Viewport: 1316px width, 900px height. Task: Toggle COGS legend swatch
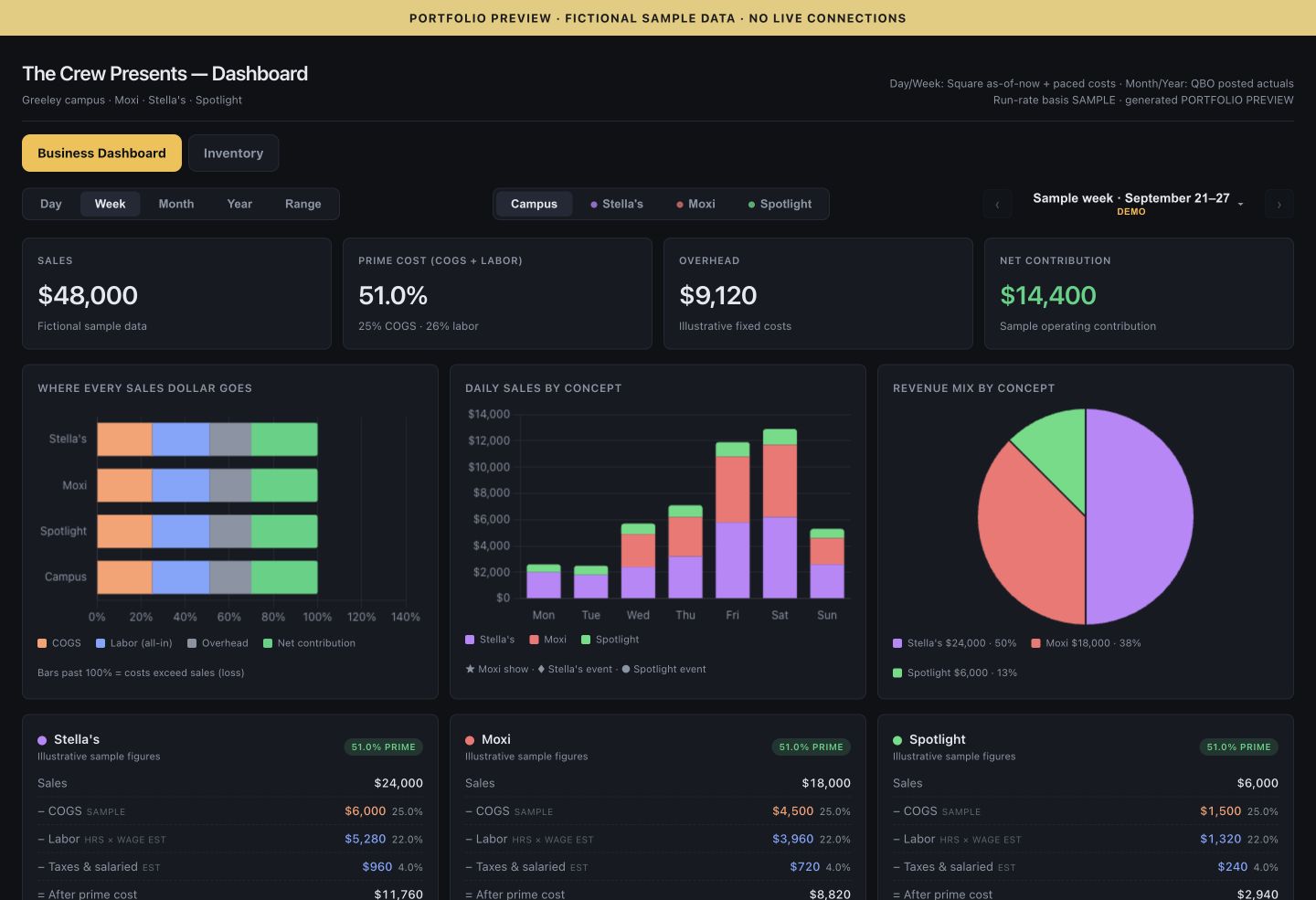42,643
